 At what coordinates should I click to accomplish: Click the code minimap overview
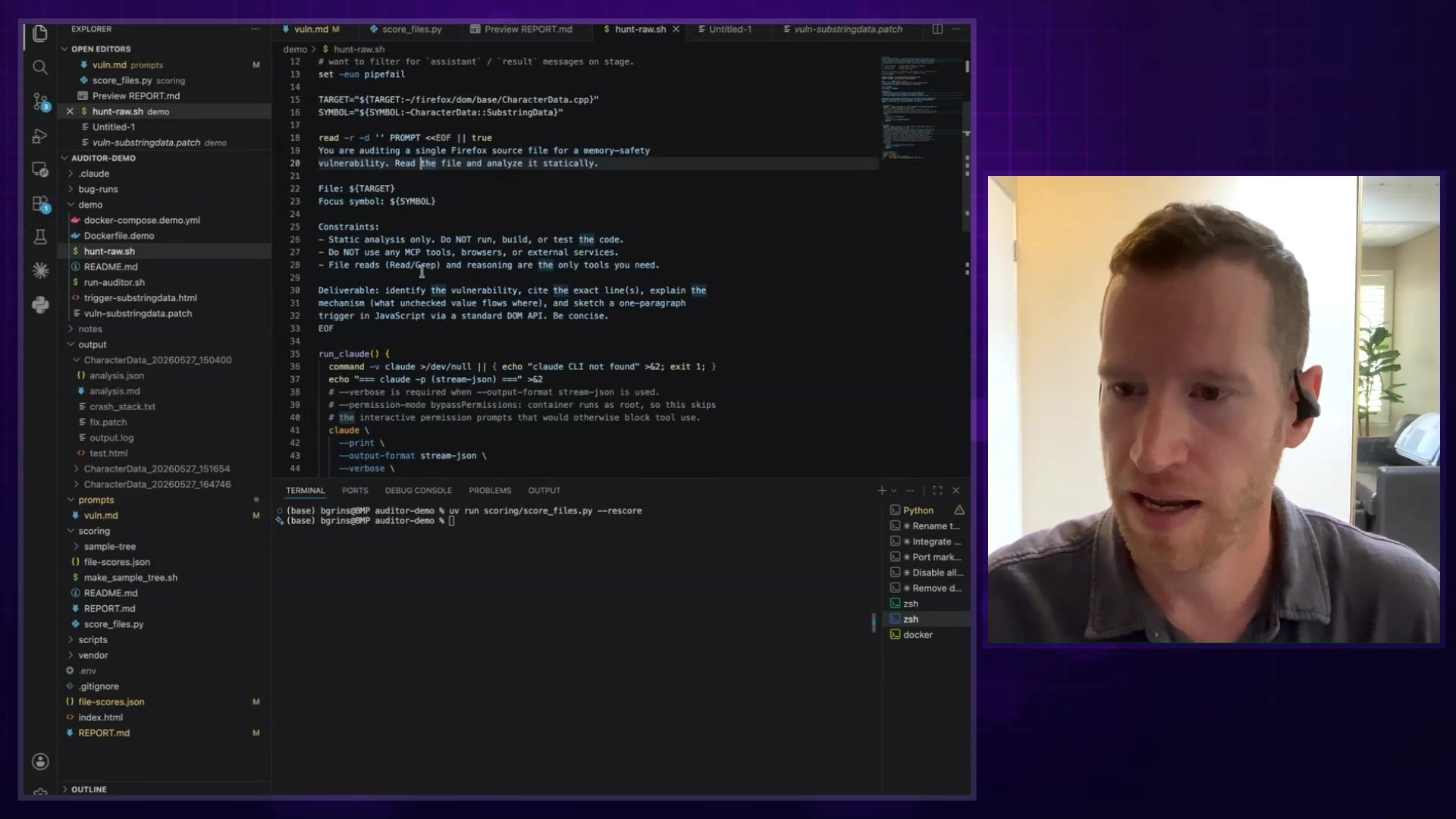(x=921, y=108)
